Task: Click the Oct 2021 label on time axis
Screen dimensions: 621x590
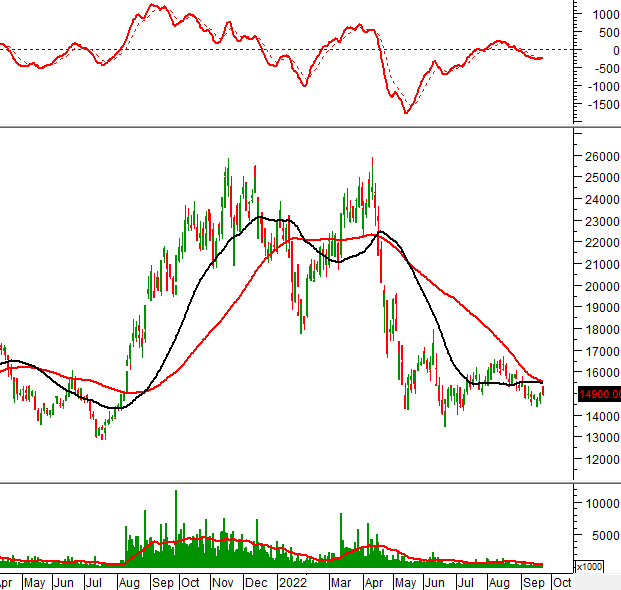Action: pos(190,582)
